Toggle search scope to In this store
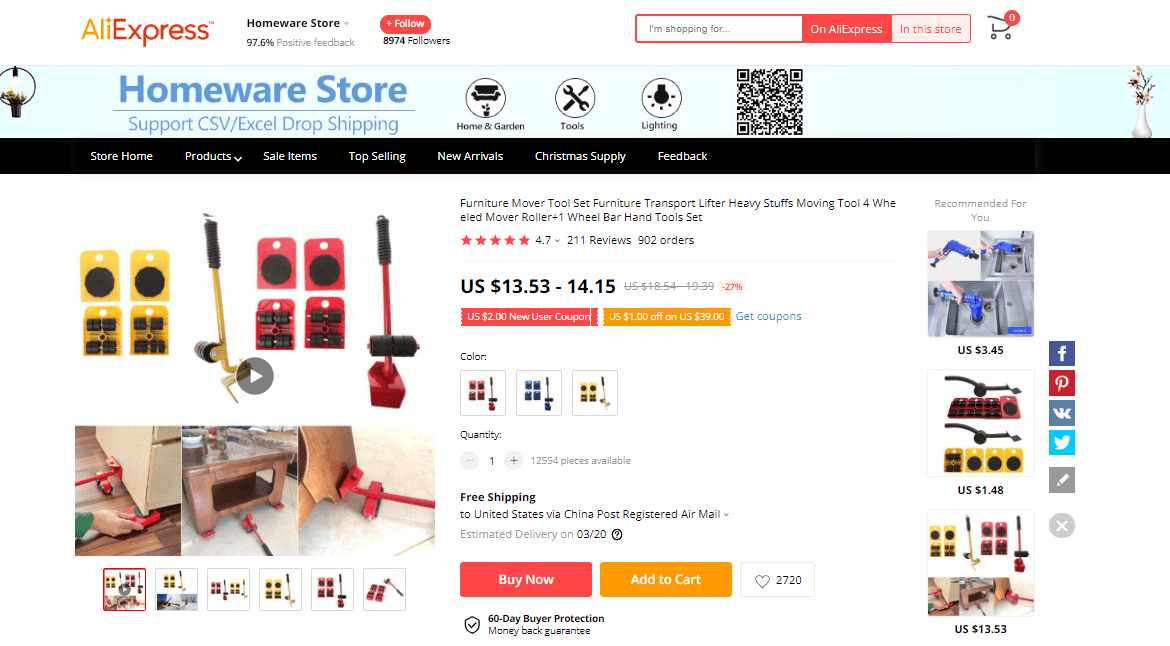 [x=930, y=29]
